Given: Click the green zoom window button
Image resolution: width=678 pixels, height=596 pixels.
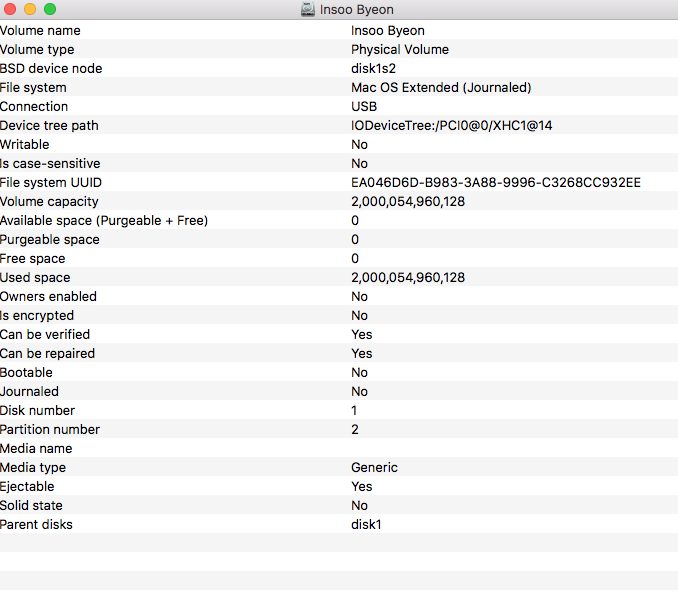Looking at the screenshot, I should pyautogui.click(x=50, y=9).
